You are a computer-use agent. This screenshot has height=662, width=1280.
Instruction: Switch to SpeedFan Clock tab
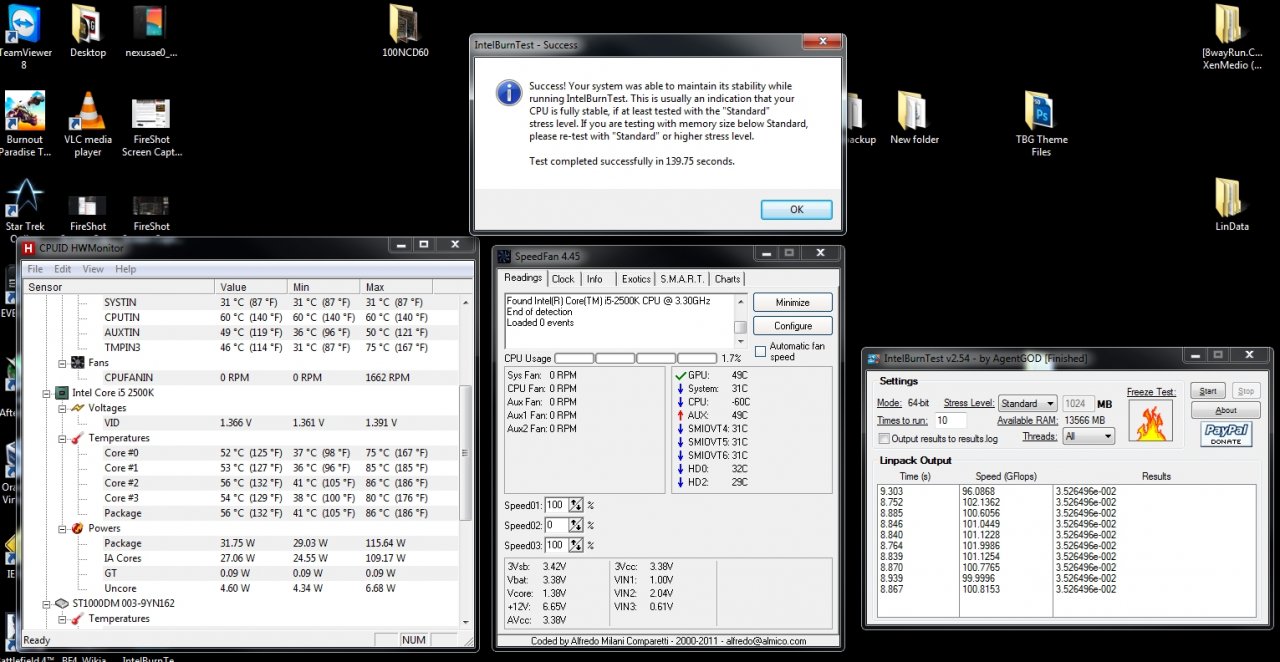pos(563,279)
